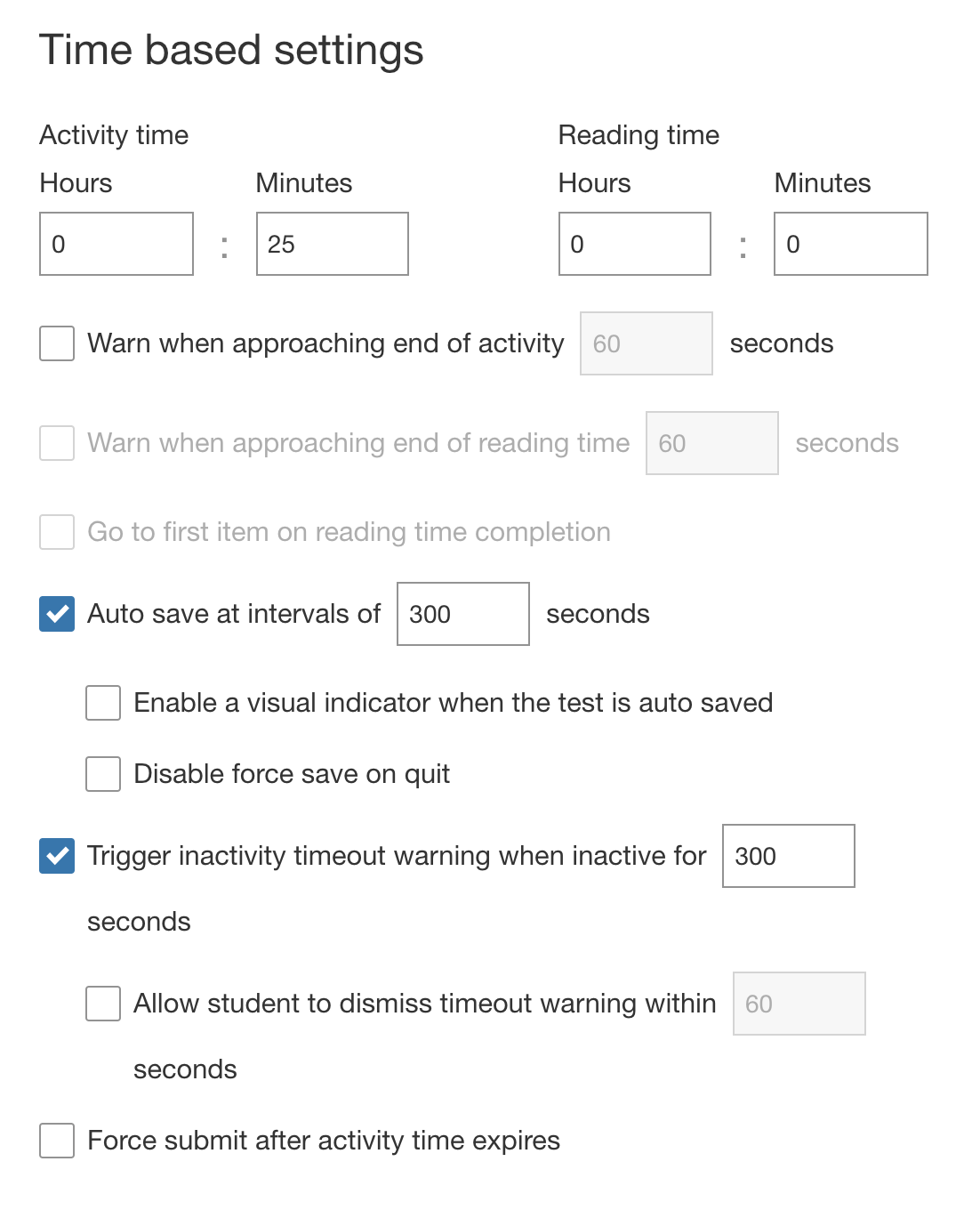Enable warning when approaching end of activity
Screen dimensions: 980x1210
click(x=56, y=344)
